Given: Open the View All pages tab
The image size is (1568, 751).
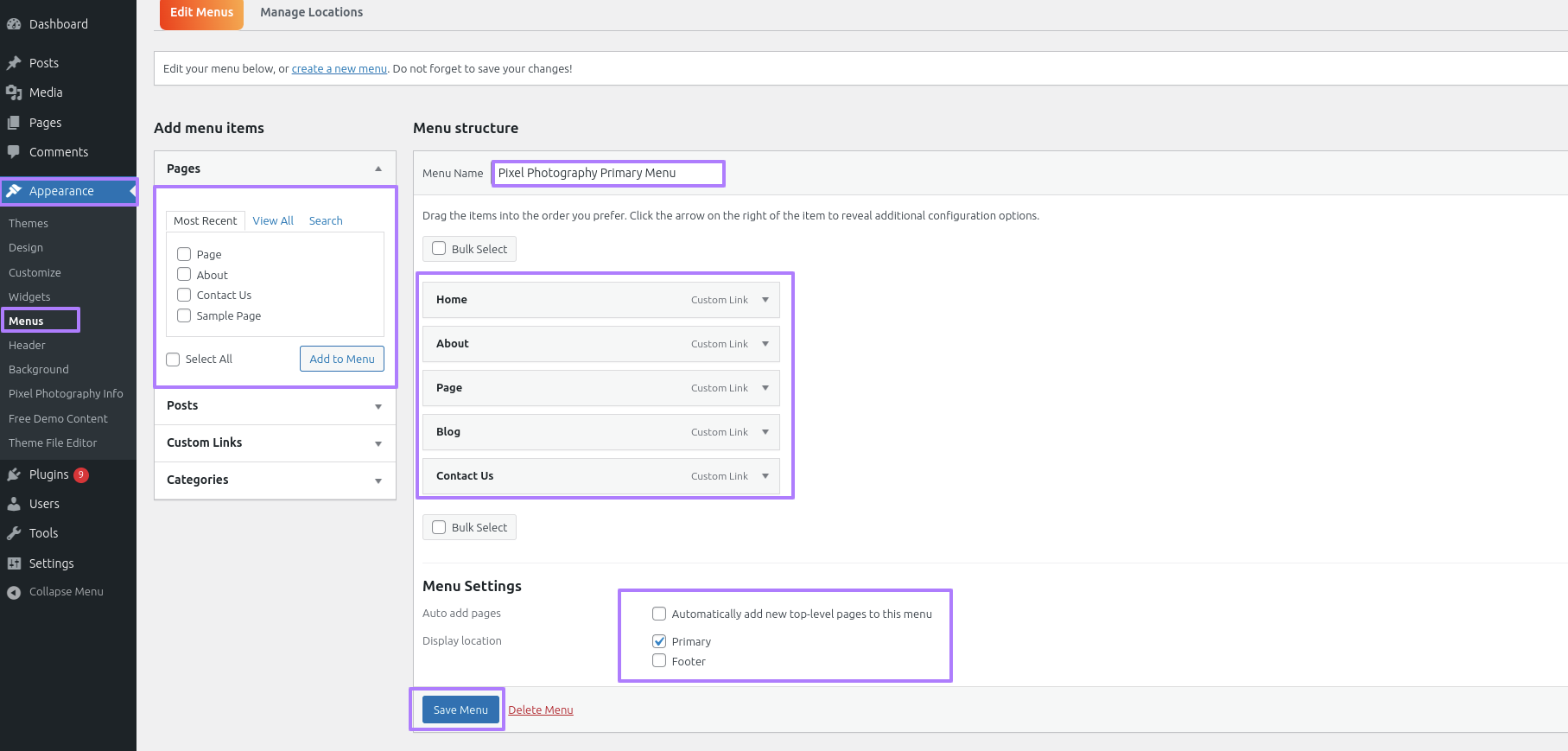Looking at the screenshot, I should click(273, 221).
